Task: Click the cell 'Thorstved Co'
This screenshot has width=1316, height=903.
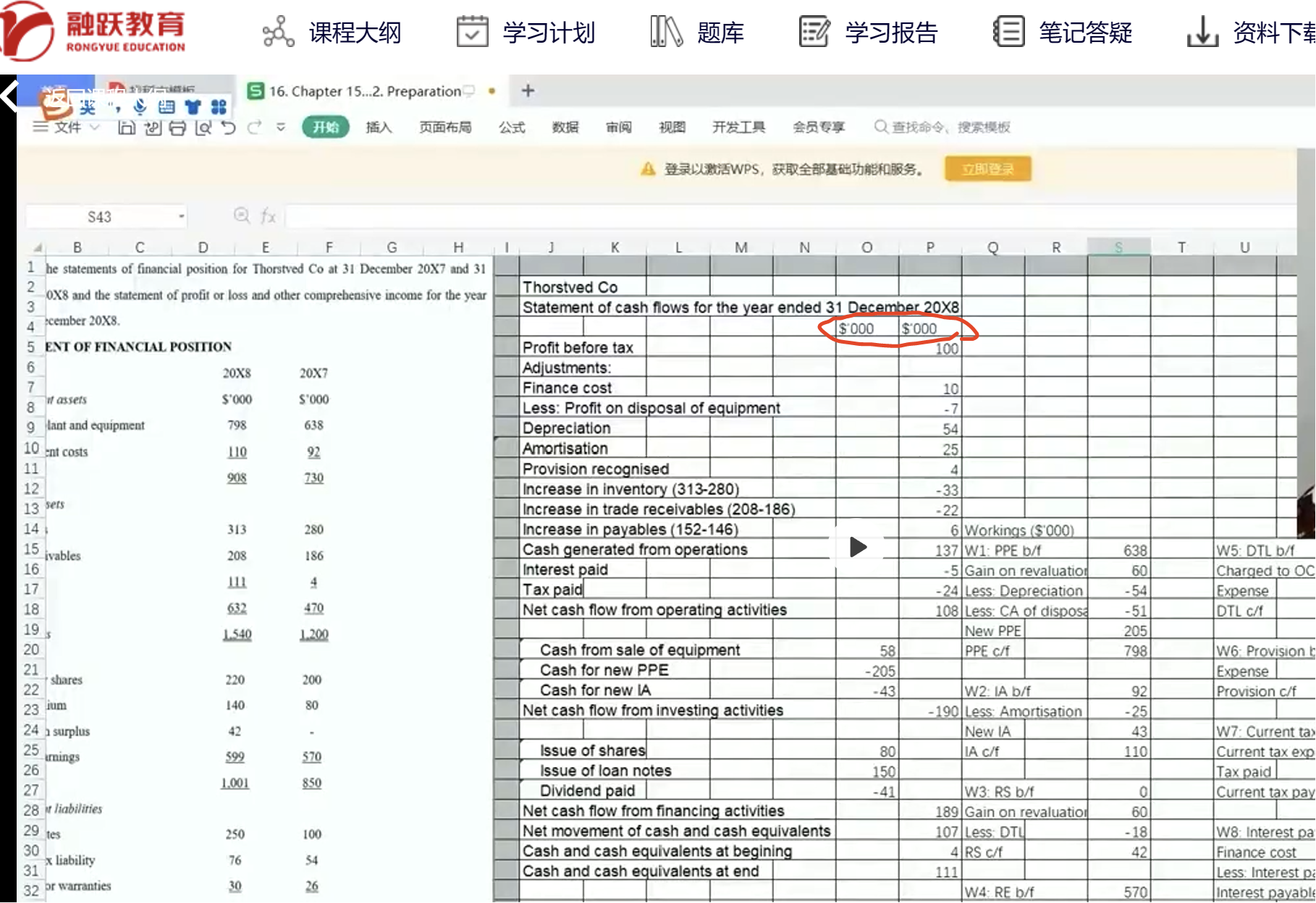Action: click(570, 287)
